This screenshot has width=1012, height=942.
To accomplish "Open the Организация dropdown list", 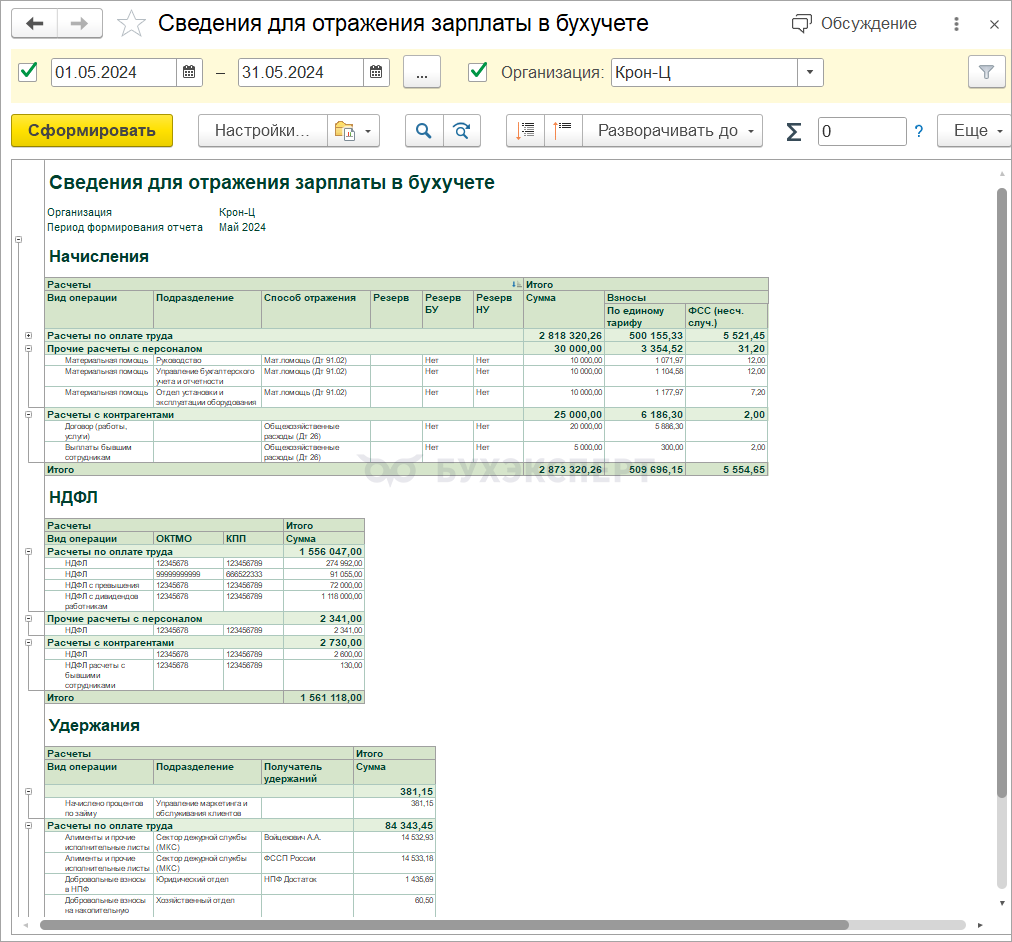I will (810, 72).
